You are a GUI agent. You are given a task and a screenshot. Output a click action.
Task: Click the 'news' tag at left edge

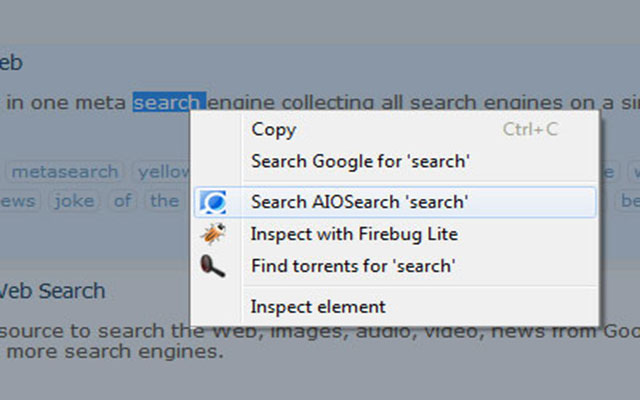click(x=18, y=200)
